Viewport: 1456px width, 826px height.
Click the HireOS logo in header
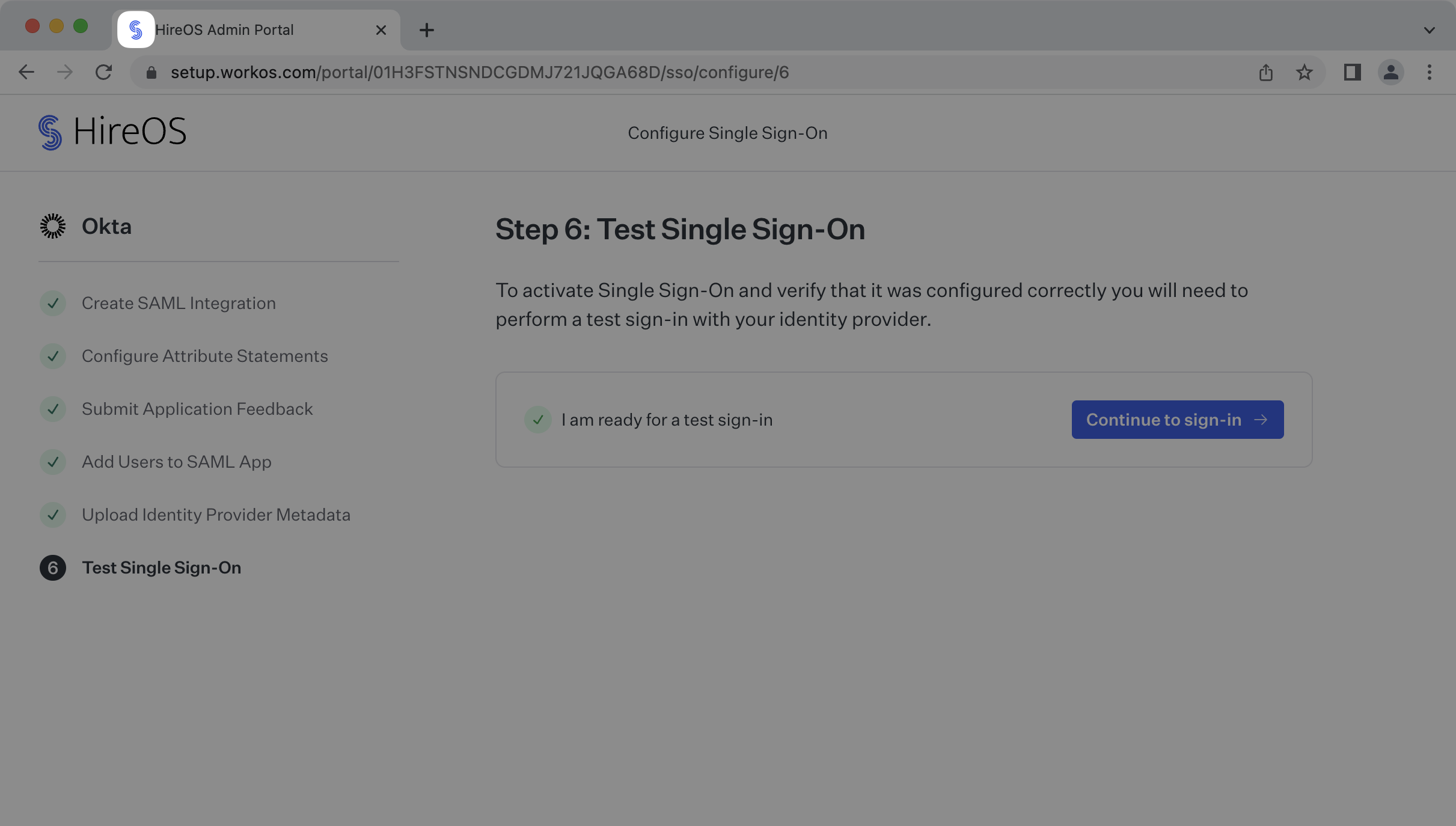pyautogui.click(x=112, y=132)
